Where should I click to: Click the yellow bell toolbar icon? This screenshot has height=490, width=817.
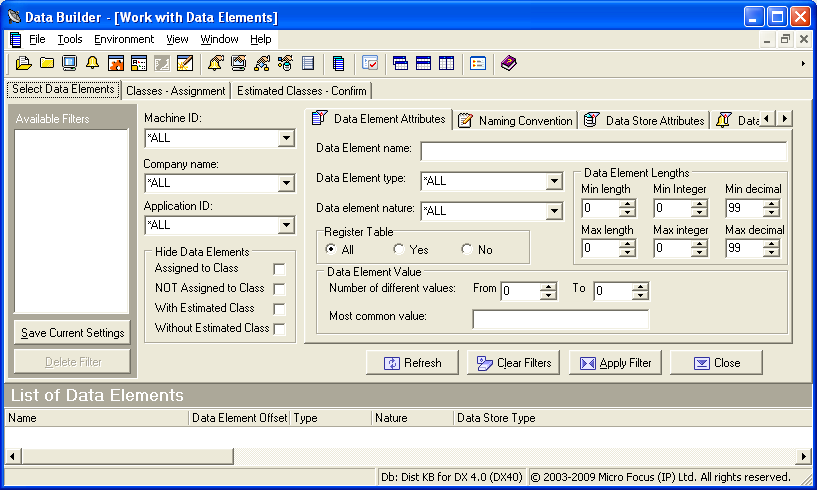(x=93, y=63)
